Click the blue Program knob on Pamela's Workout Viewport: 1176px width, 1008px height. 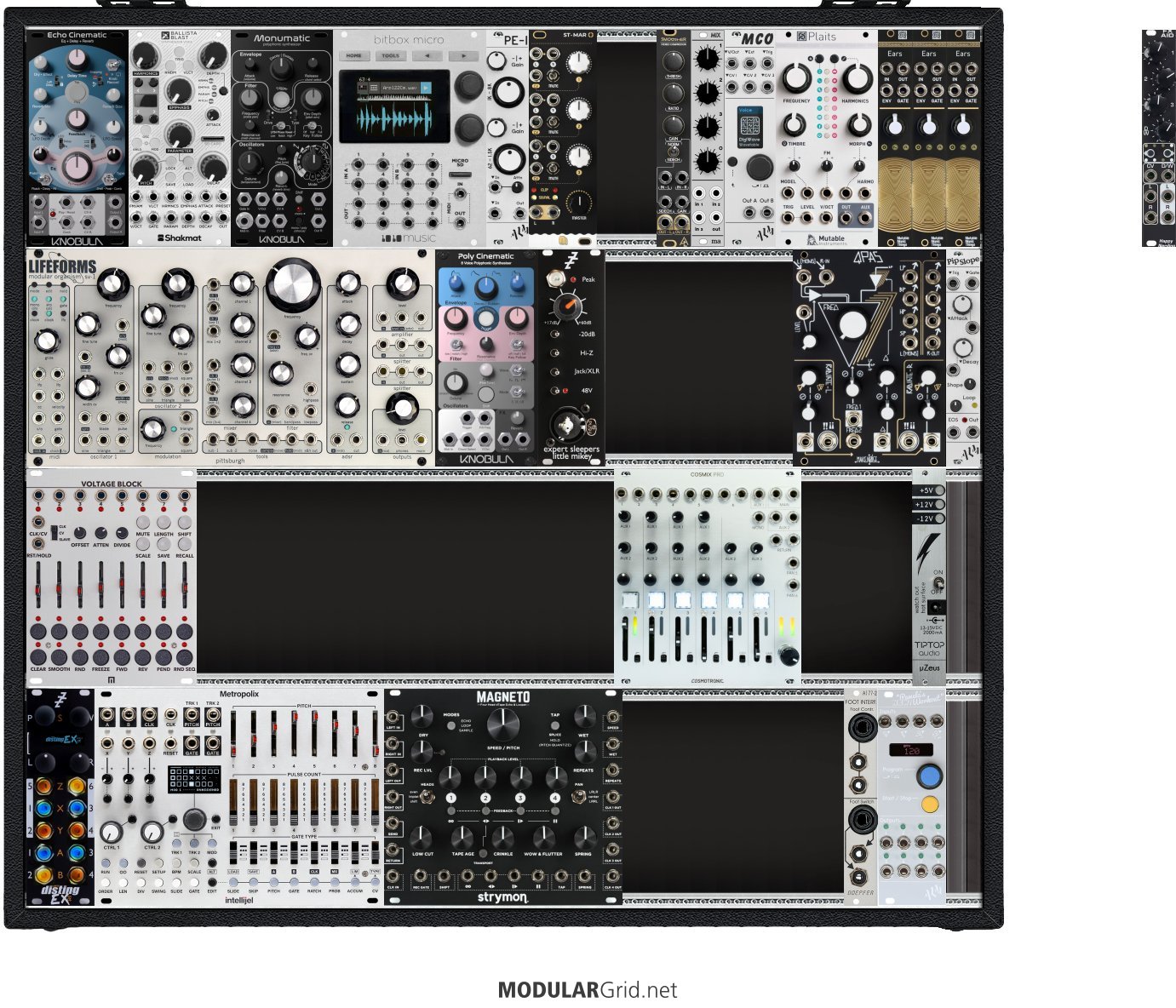coord(928,776)
